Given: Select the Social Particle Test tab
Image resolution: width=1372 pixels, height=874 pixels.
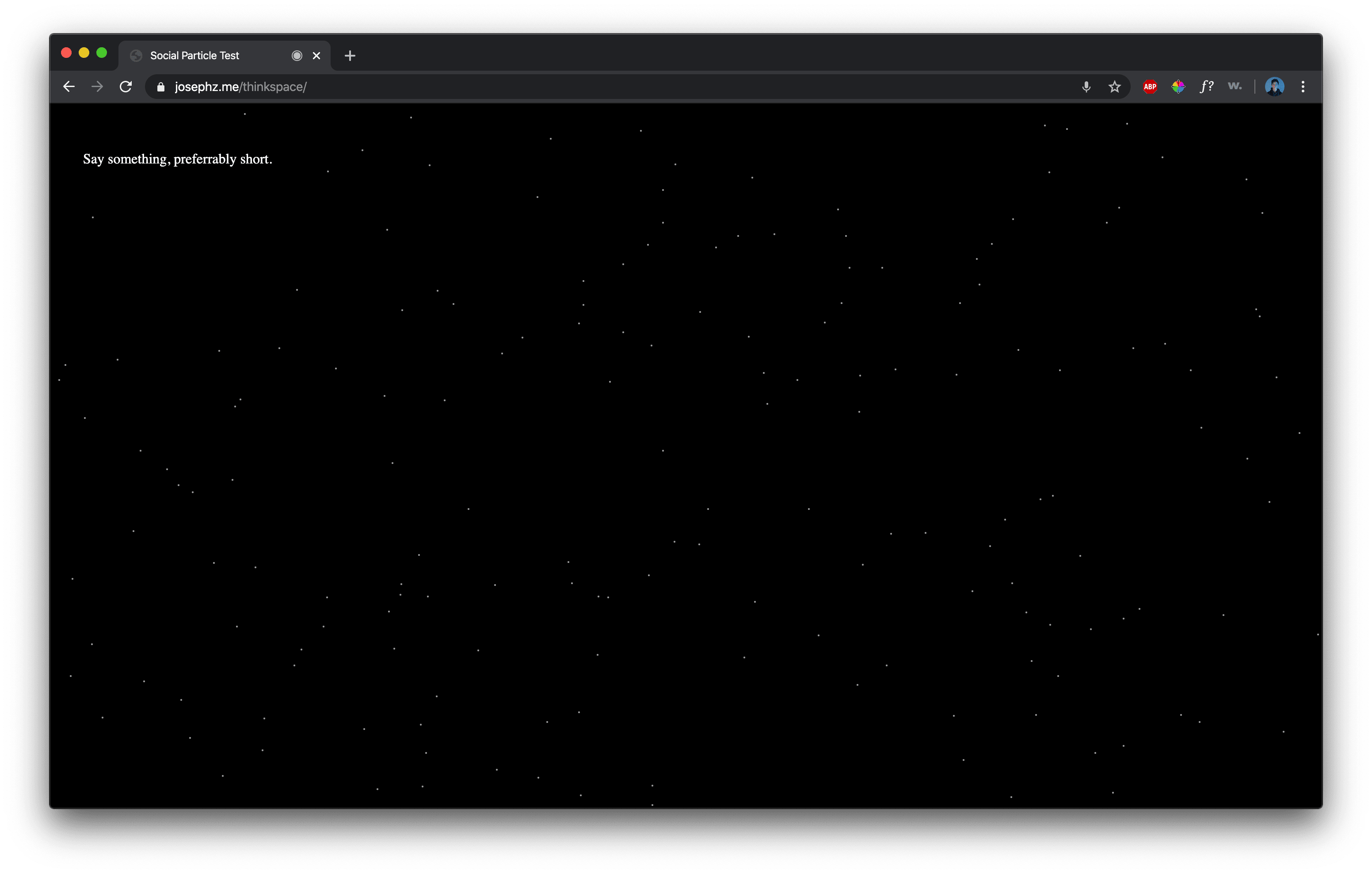Looking at the screenshot, I should tap(195, 55).
